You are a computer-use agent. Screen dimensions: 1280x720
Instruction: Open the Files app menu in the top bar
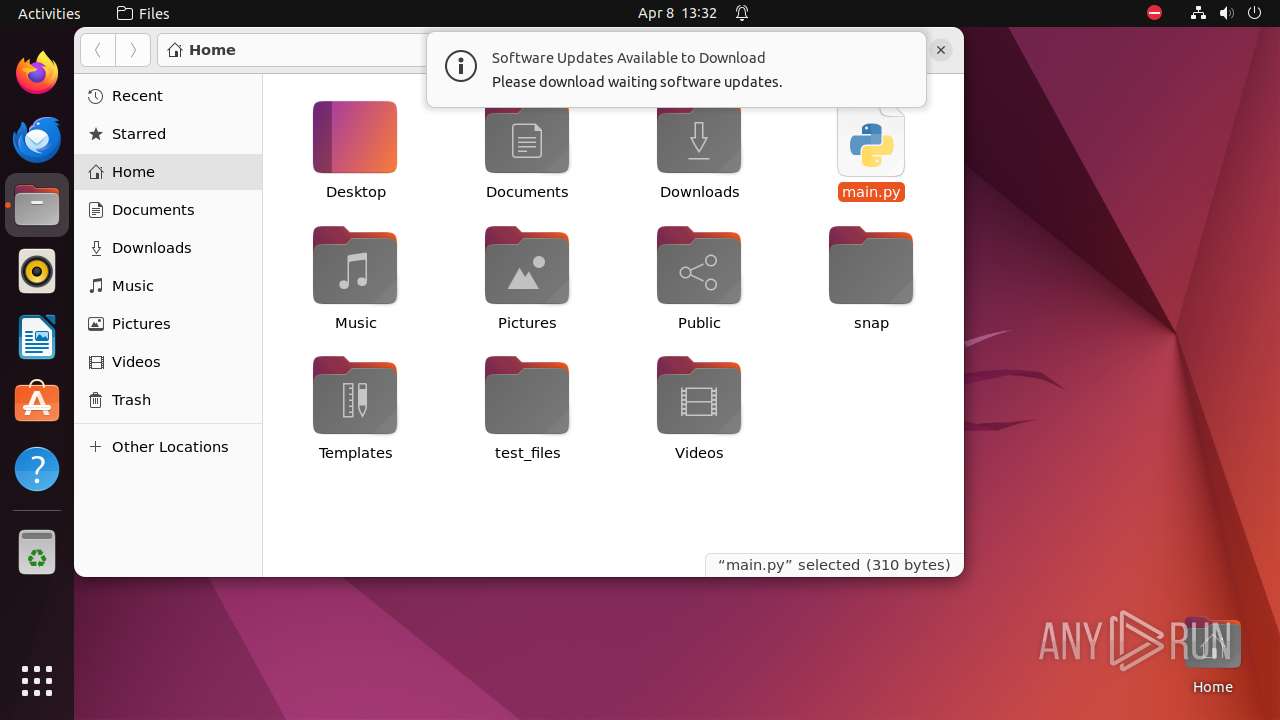tap(143, 13)
